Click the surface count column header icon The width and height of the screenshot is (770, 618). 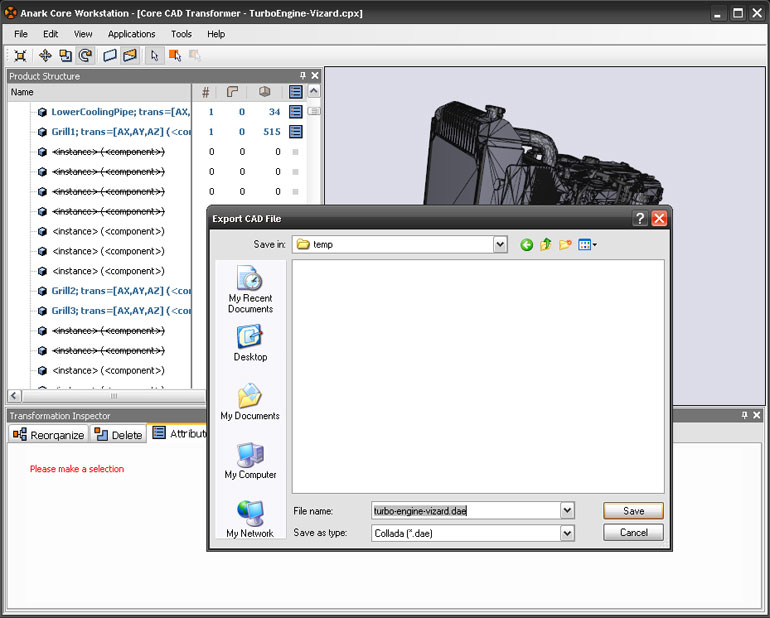click(232, 92)
